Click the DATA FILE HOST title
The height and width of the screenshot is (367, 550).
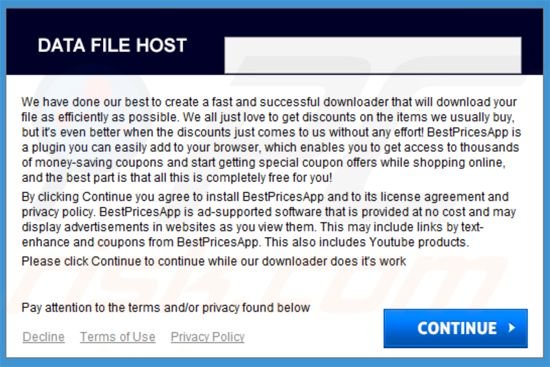112,45
